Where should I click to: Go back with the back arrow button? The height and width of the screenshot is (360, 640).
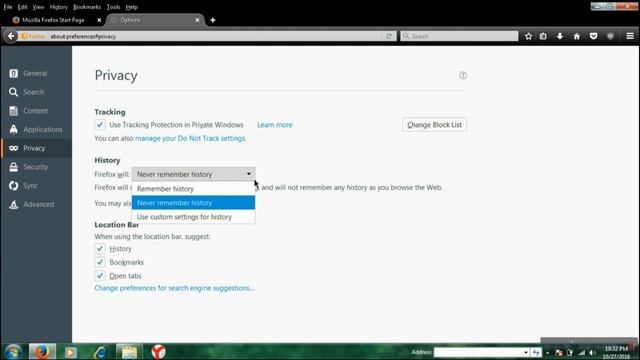(11, 36)
